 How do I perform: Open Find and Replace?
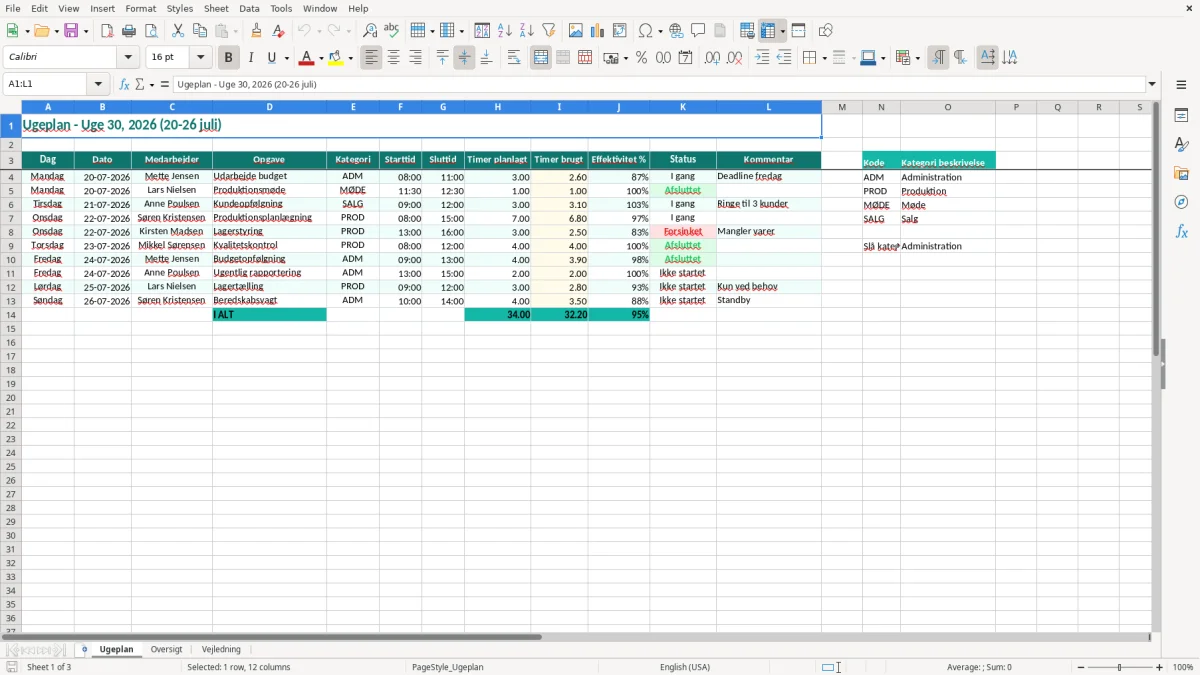point(370,31)
